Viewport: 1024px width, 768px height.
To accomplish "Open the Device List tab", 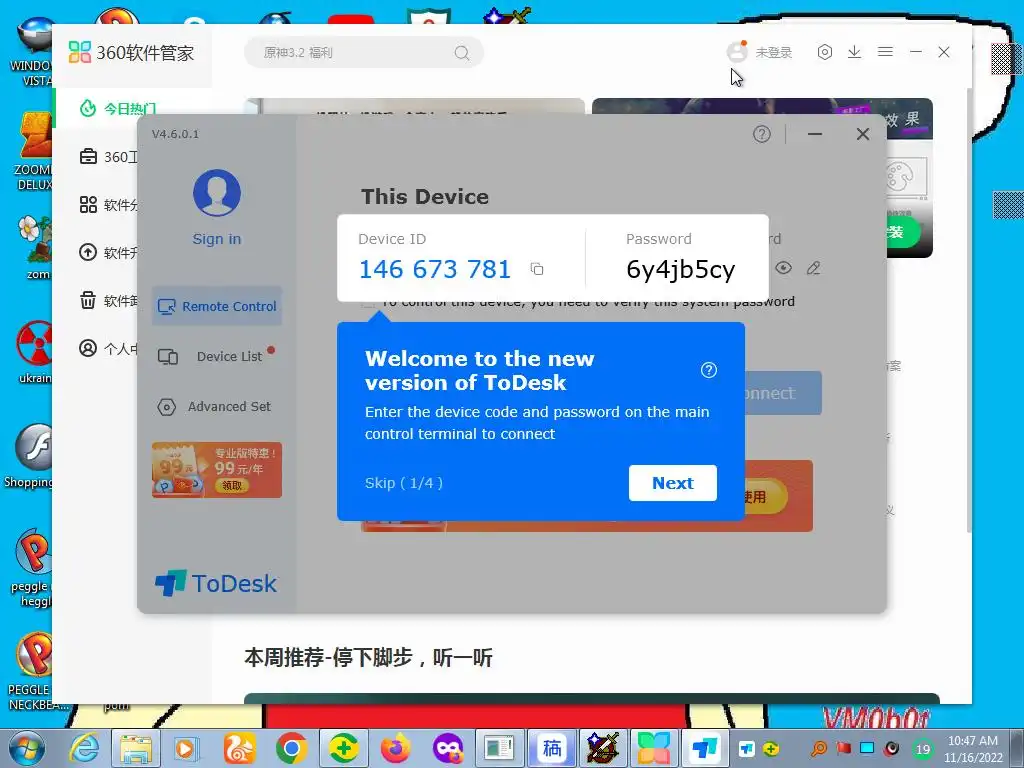I will [217, 356].
